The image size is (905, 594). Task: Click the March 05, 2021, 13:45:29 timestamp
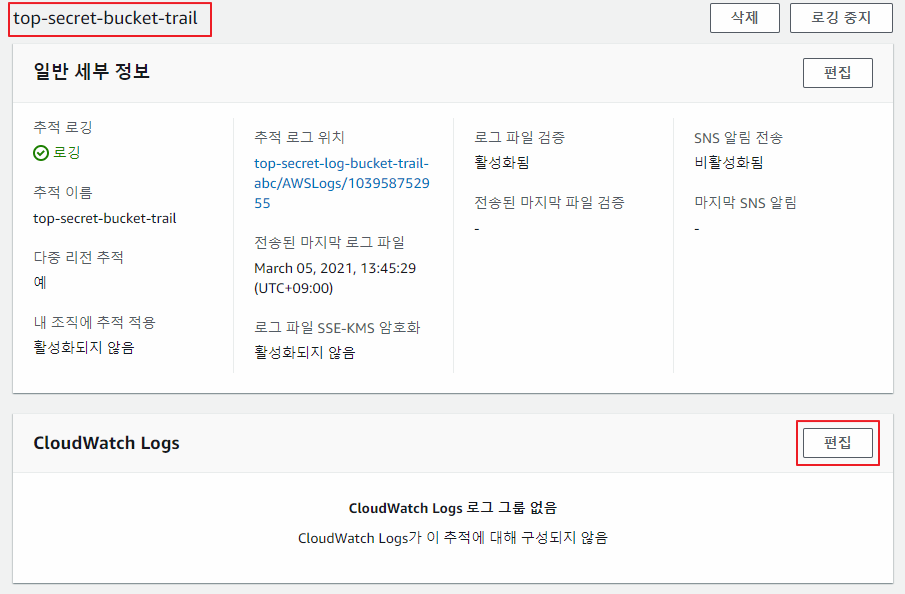tap(335, 278)
